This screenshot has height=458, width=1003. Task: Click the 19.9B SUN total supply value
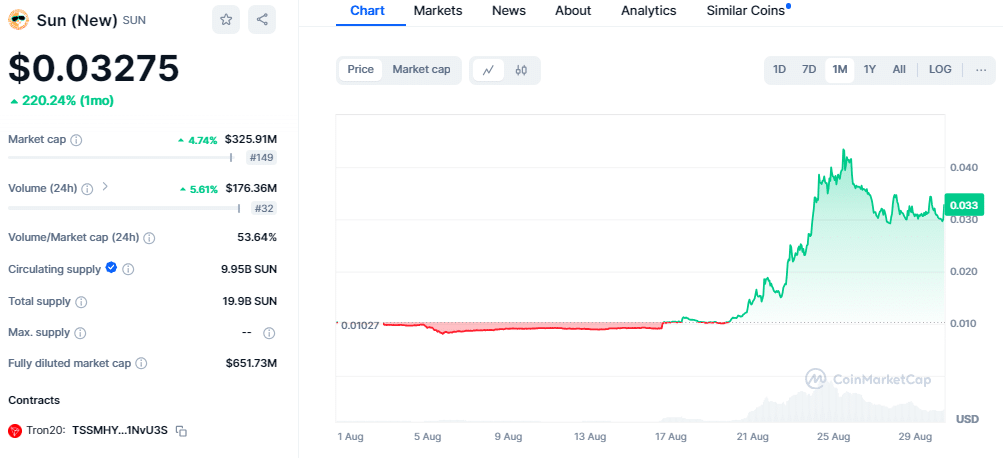pos(251,301)
